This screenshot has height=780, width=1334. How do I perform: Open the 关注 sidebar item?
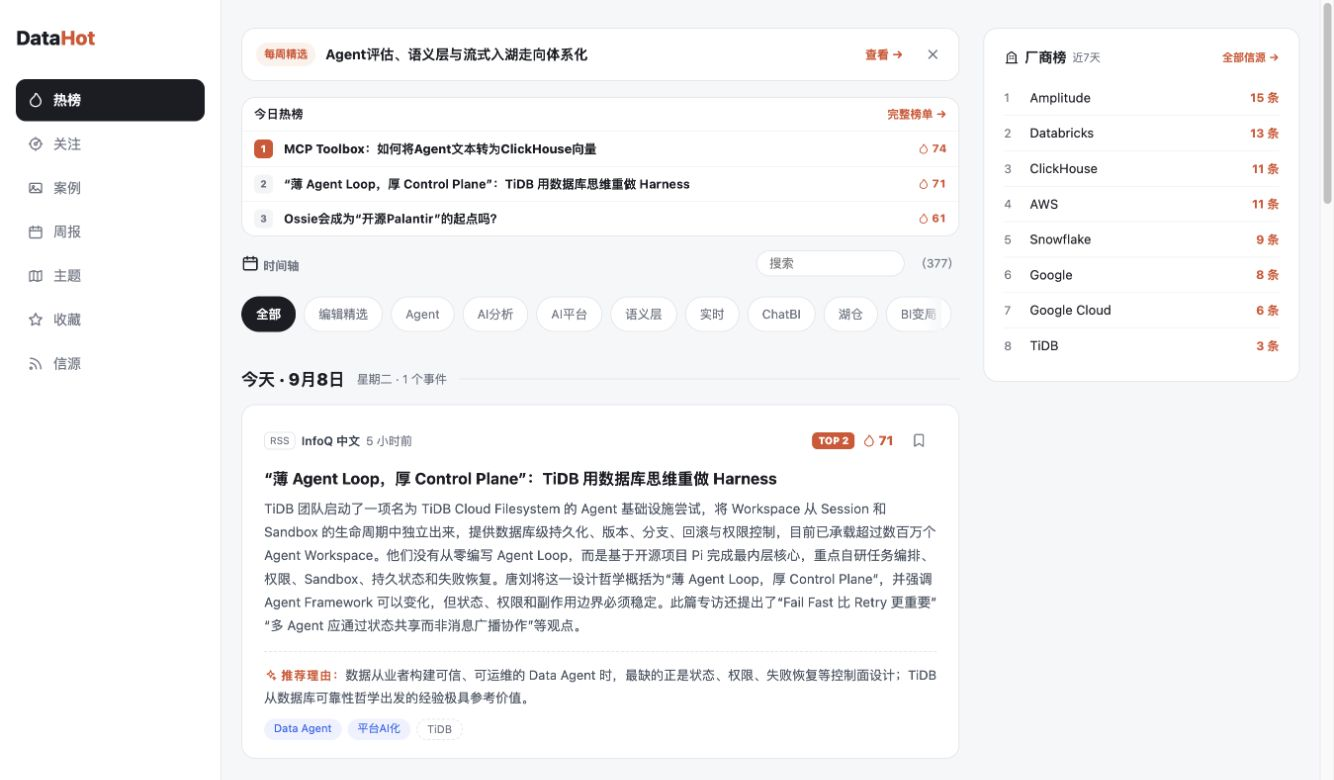tap(110, 144)
